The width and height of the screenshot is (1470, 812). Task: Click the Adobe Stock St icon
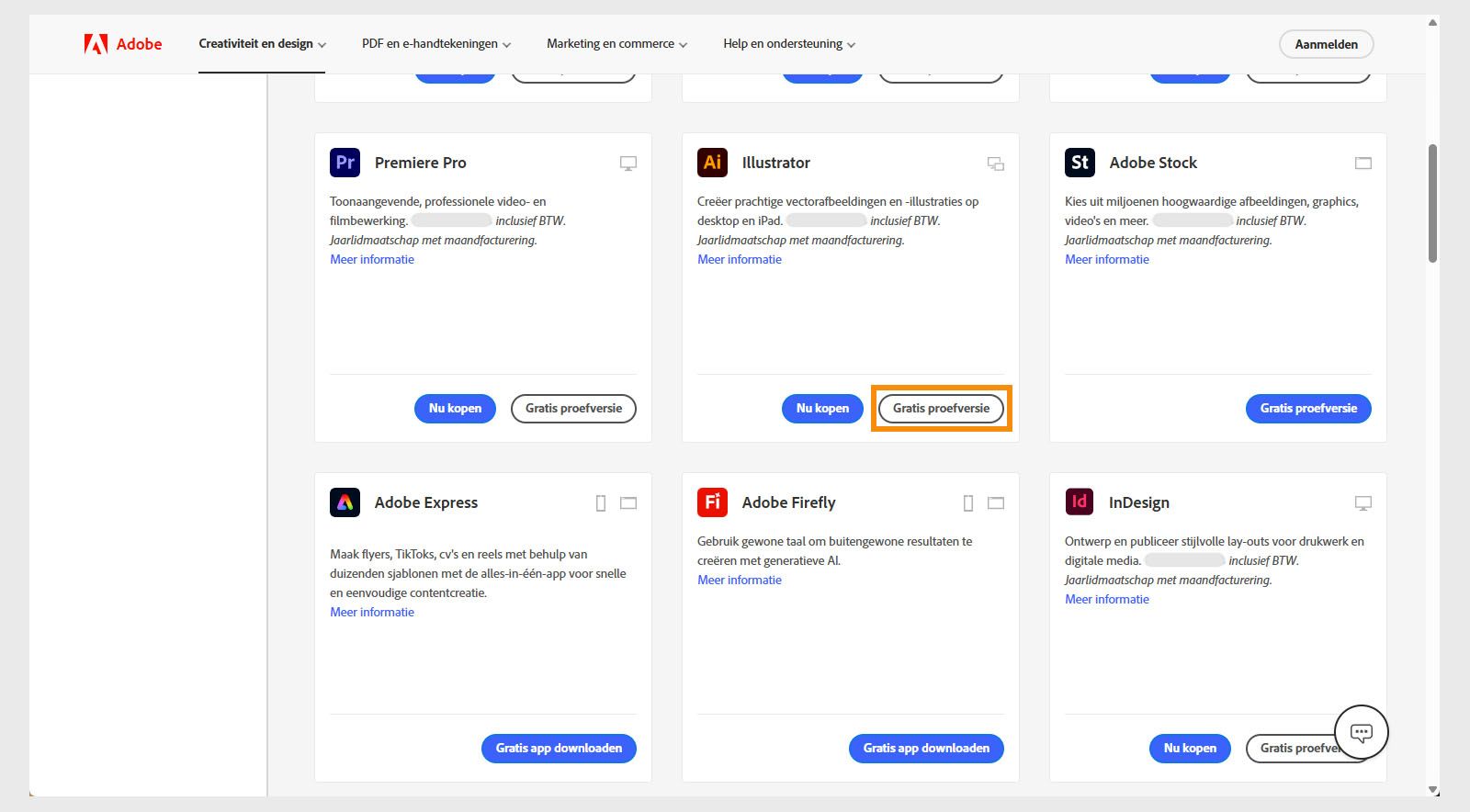[x=1080, y=163]
